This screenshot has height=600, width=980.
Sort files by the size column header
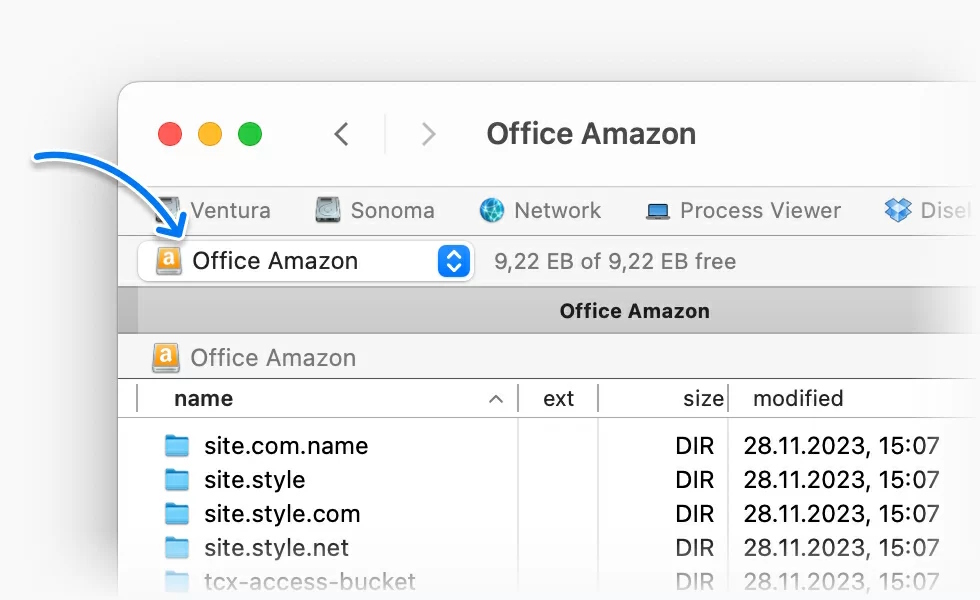(703, 399)
